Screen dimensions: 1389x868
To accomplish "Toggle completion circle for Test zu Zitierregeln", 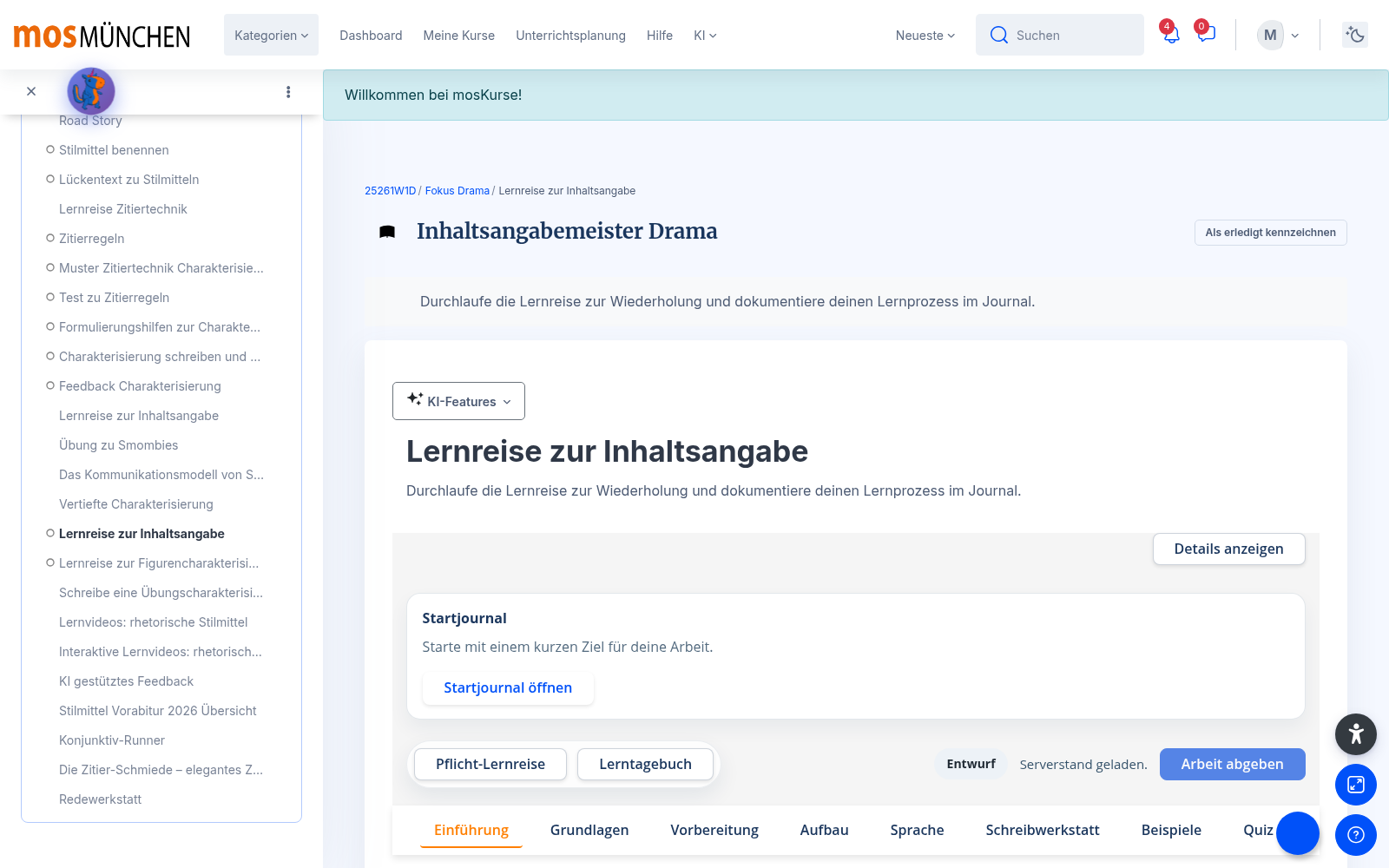I will pos(50,297).
